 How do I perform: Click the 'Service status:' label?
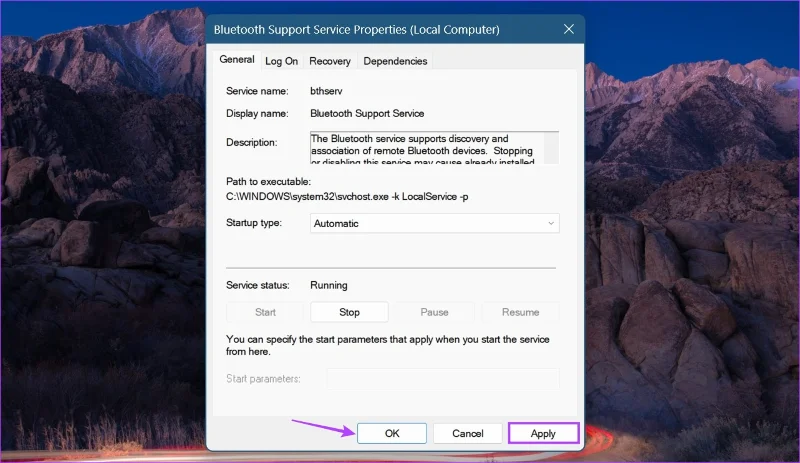[x=258, y=285]
